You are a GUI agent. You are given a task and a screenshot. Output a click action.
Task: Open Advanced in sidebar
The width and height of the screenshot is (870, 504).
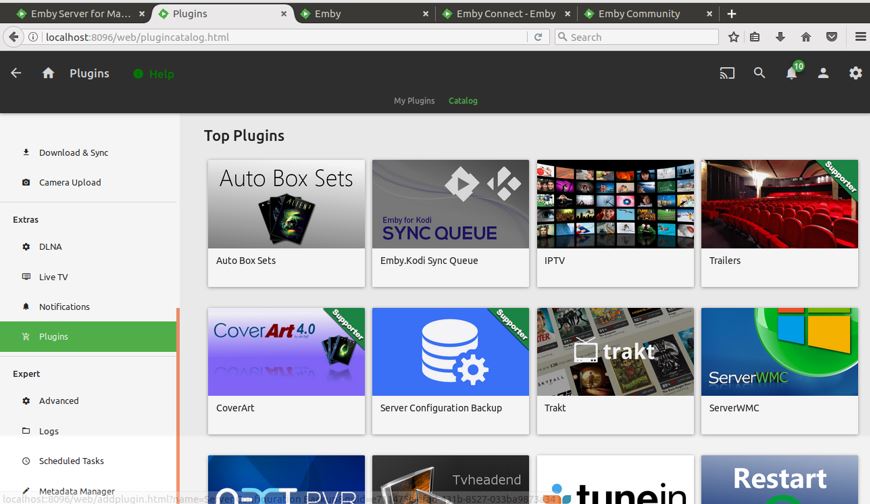coord(89,401)
